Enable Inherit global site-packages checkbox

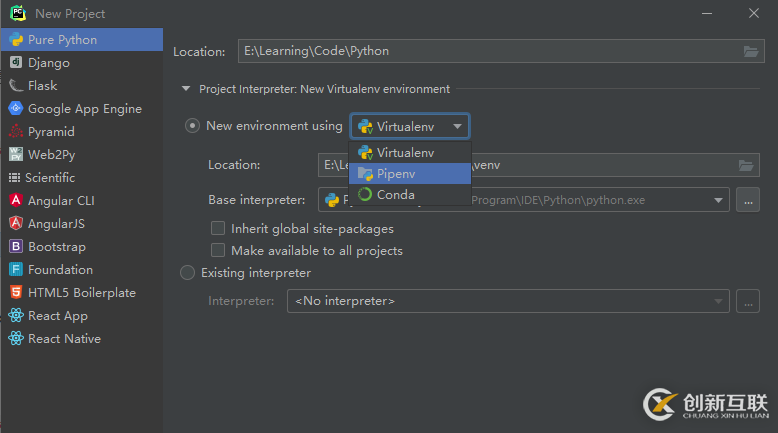[218, 229]
